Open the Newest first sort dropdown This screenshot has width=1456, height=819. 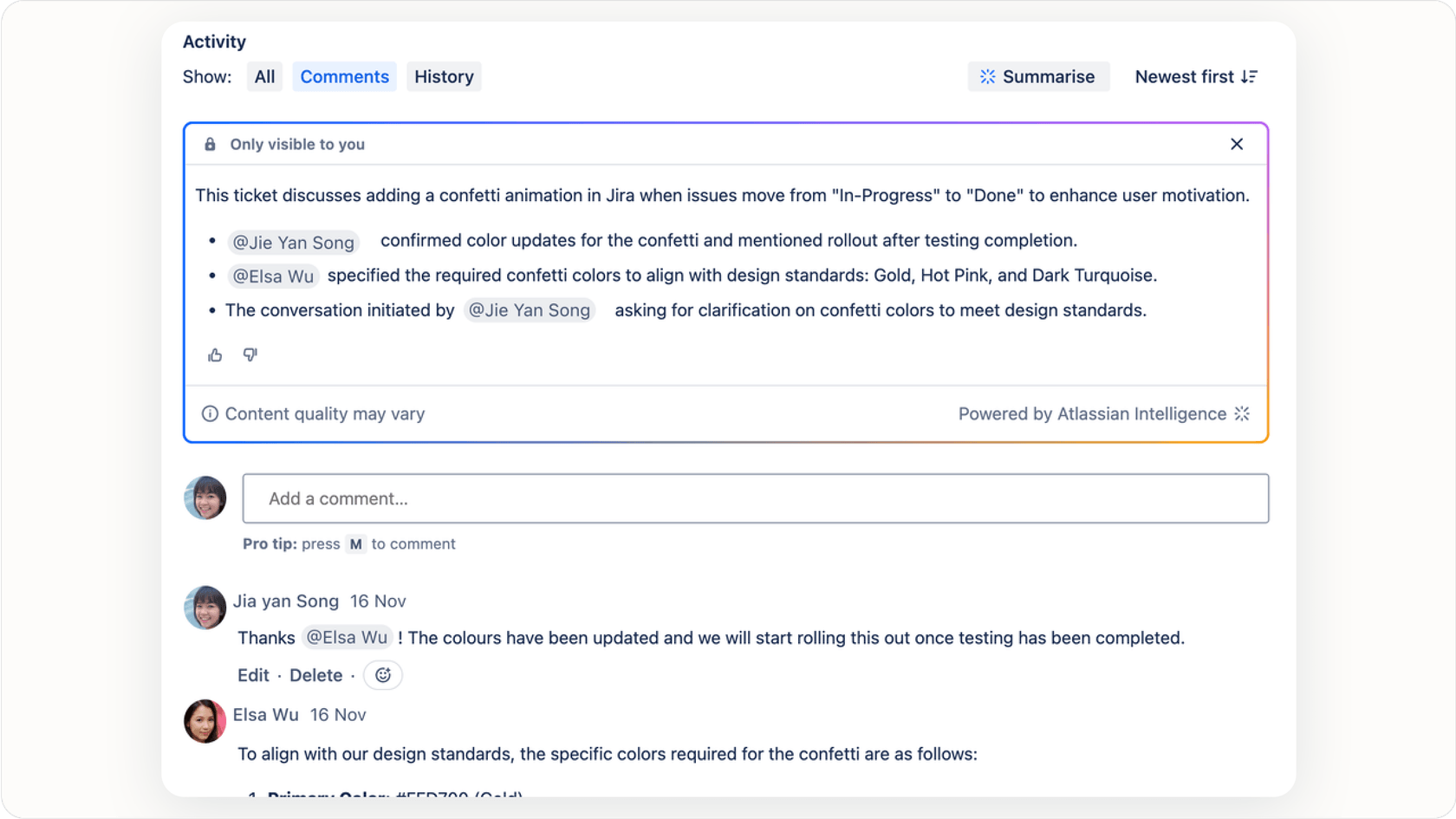pyautogui.click(x=1186, y=76)
